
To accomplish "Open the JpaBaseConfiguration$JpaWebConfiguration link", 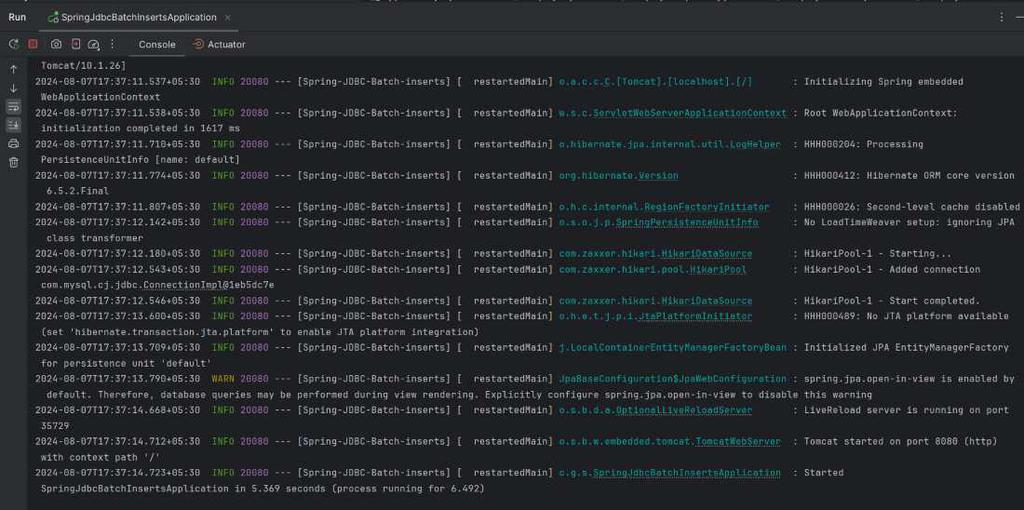I will click(x=673, y=379).
